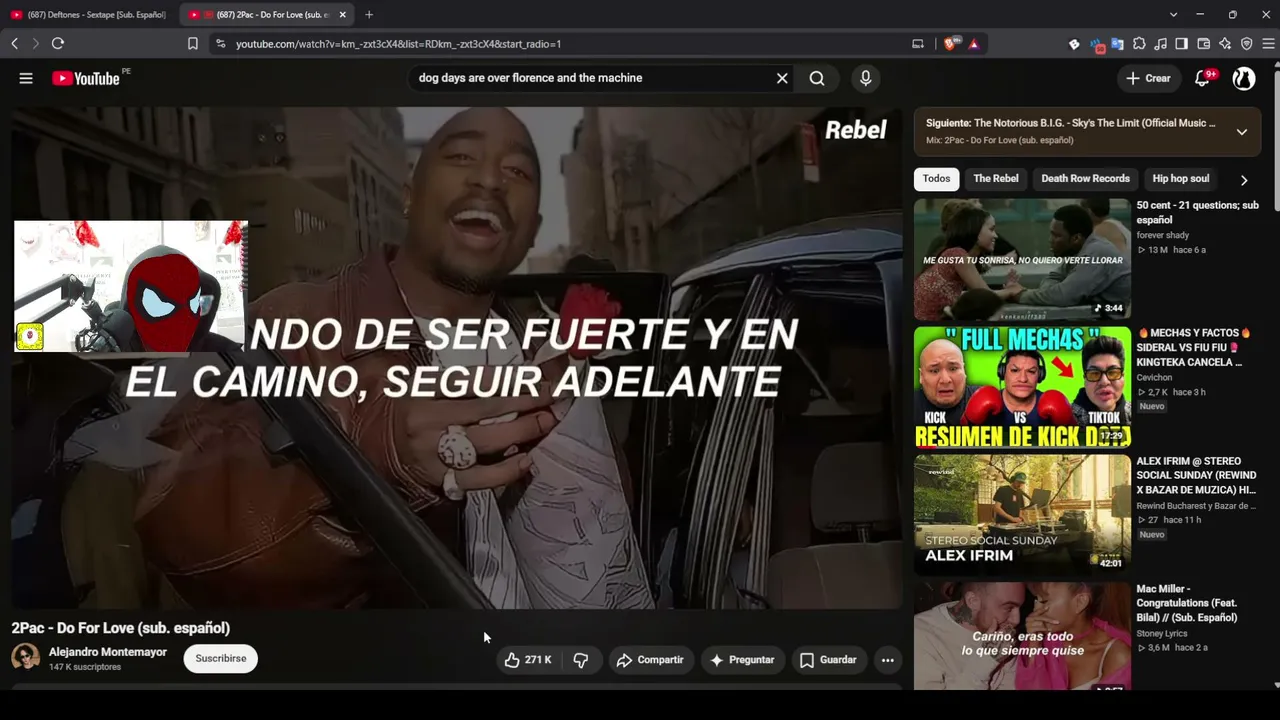Open the Preguntar AI button
The width and height of the screenshot is (1280, 720).
pyautogui.click(x=742, y=660)
